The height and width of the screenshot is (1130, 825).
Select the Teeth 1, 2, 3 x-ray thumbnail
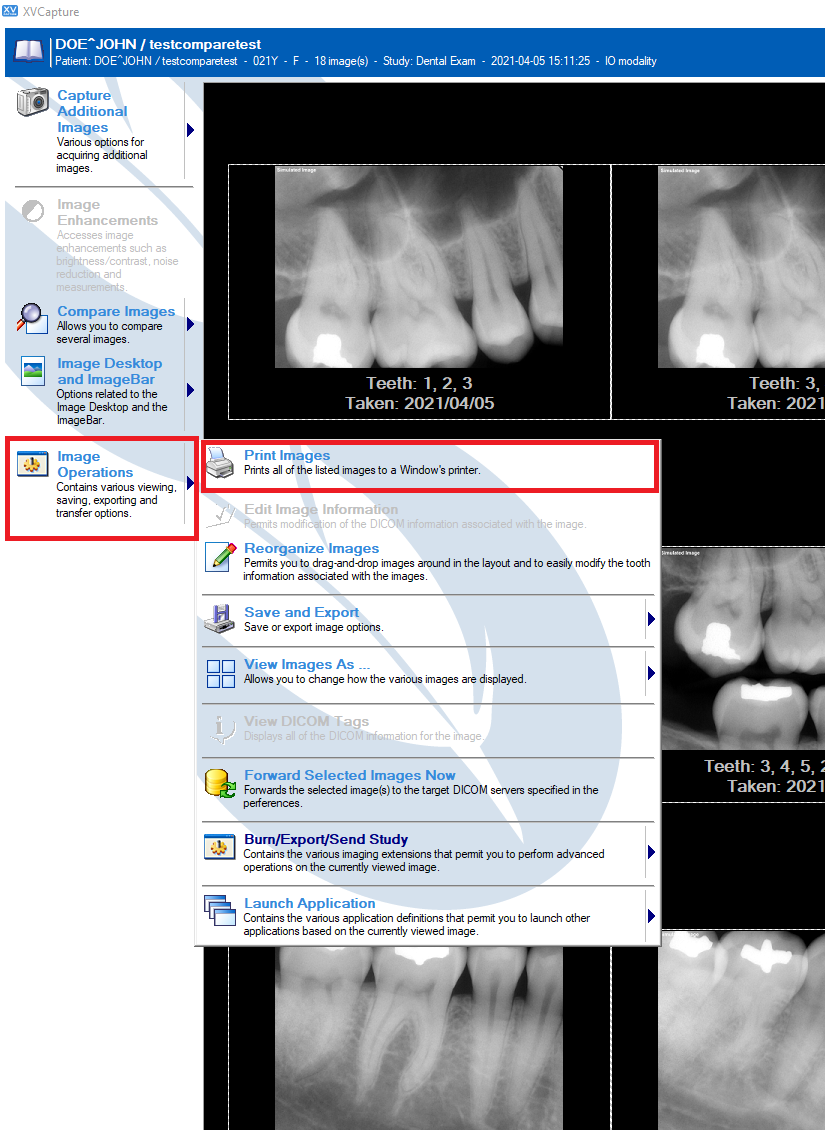click(x=419, y=291)
